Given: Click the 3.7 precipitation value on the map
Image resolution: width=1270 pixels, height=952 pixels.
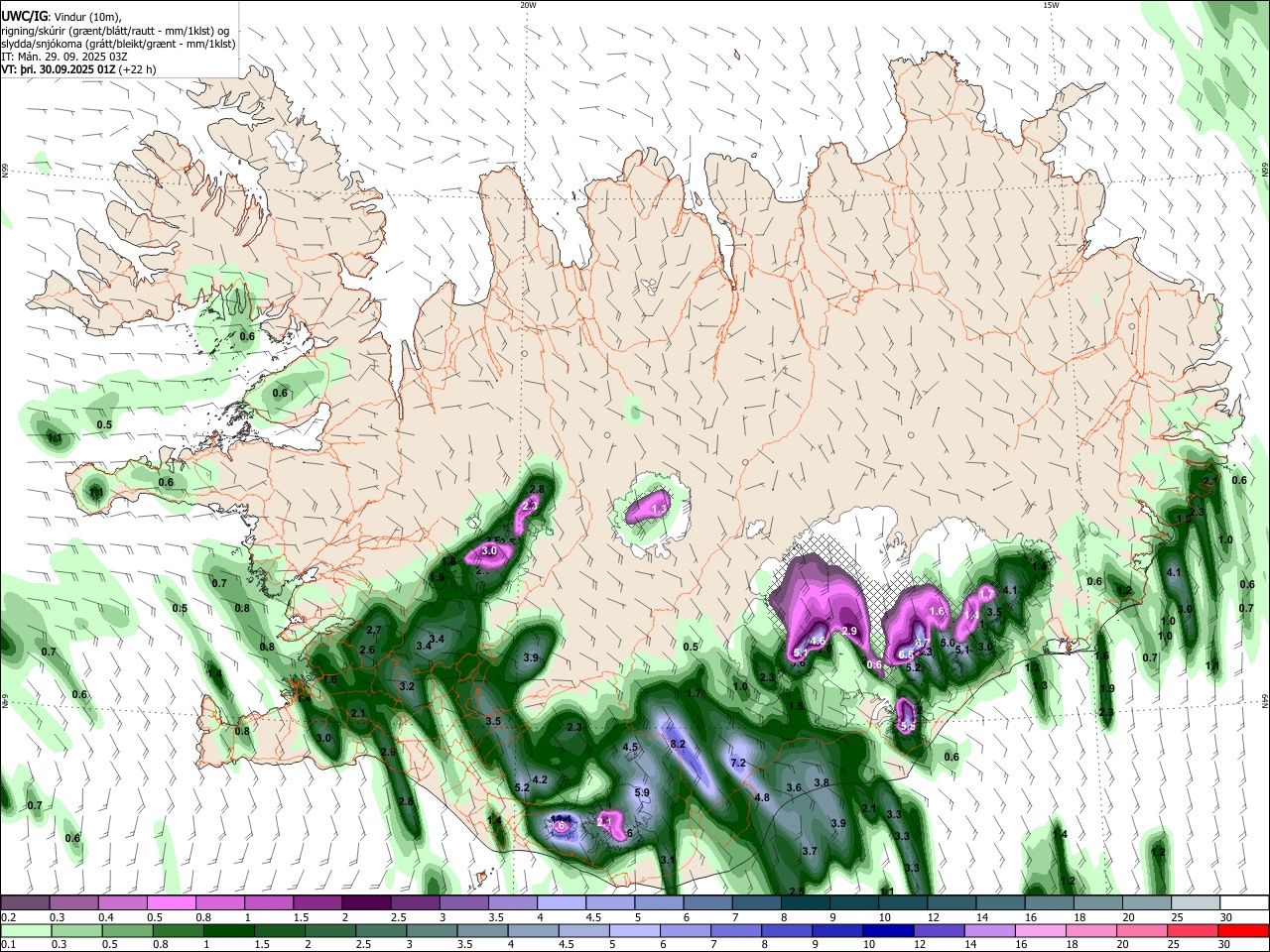Looking at the screenshot, I should tap(809, 851).
